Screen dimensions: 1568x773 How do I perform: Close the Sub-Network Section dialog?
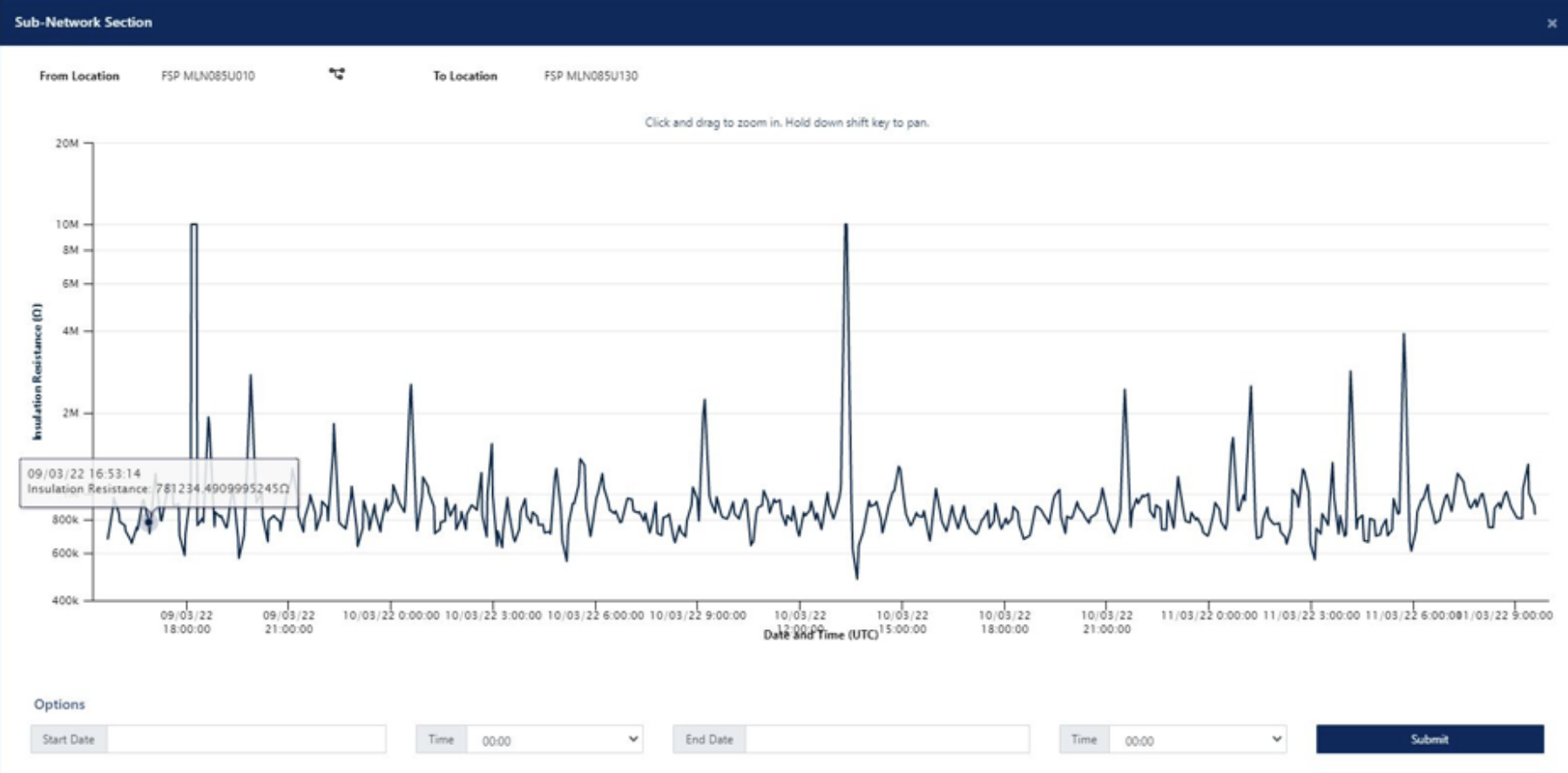tap(1551, 24)
